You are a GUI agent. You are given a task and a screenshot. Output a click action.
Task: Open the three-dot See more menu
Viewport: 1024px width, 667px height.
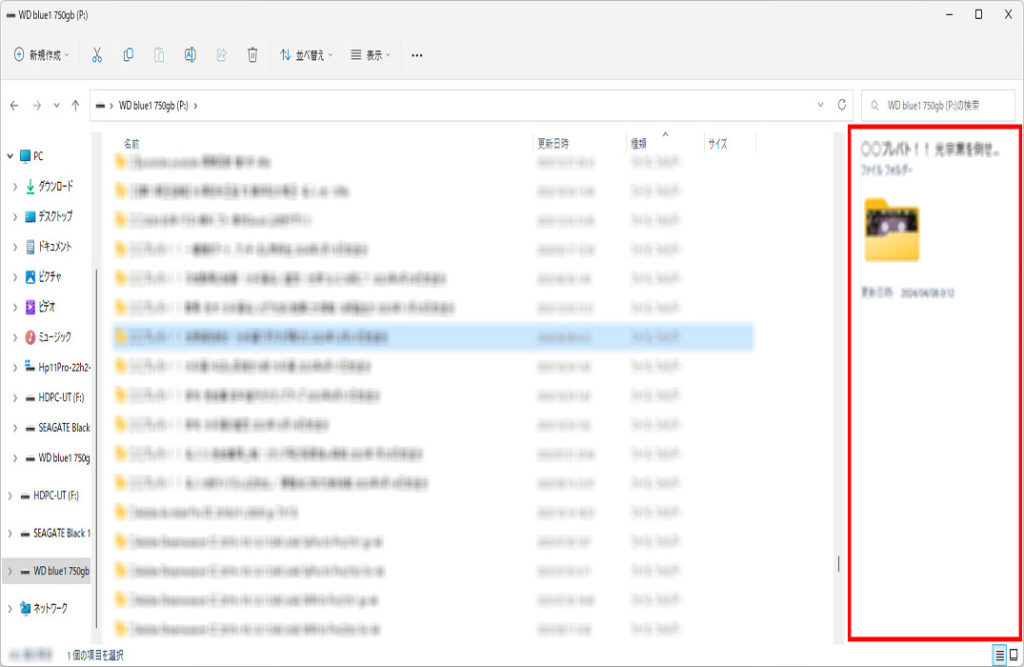point(417,55)
